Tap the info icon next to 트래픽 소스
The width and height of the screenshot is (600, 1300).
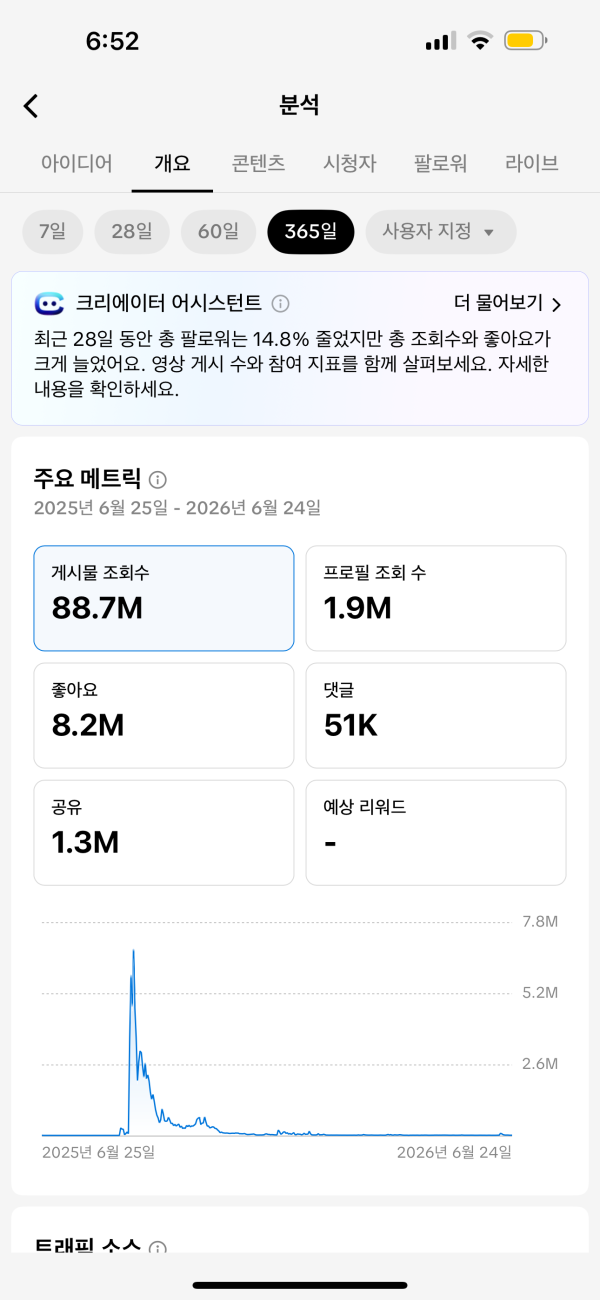(157, 1249)
